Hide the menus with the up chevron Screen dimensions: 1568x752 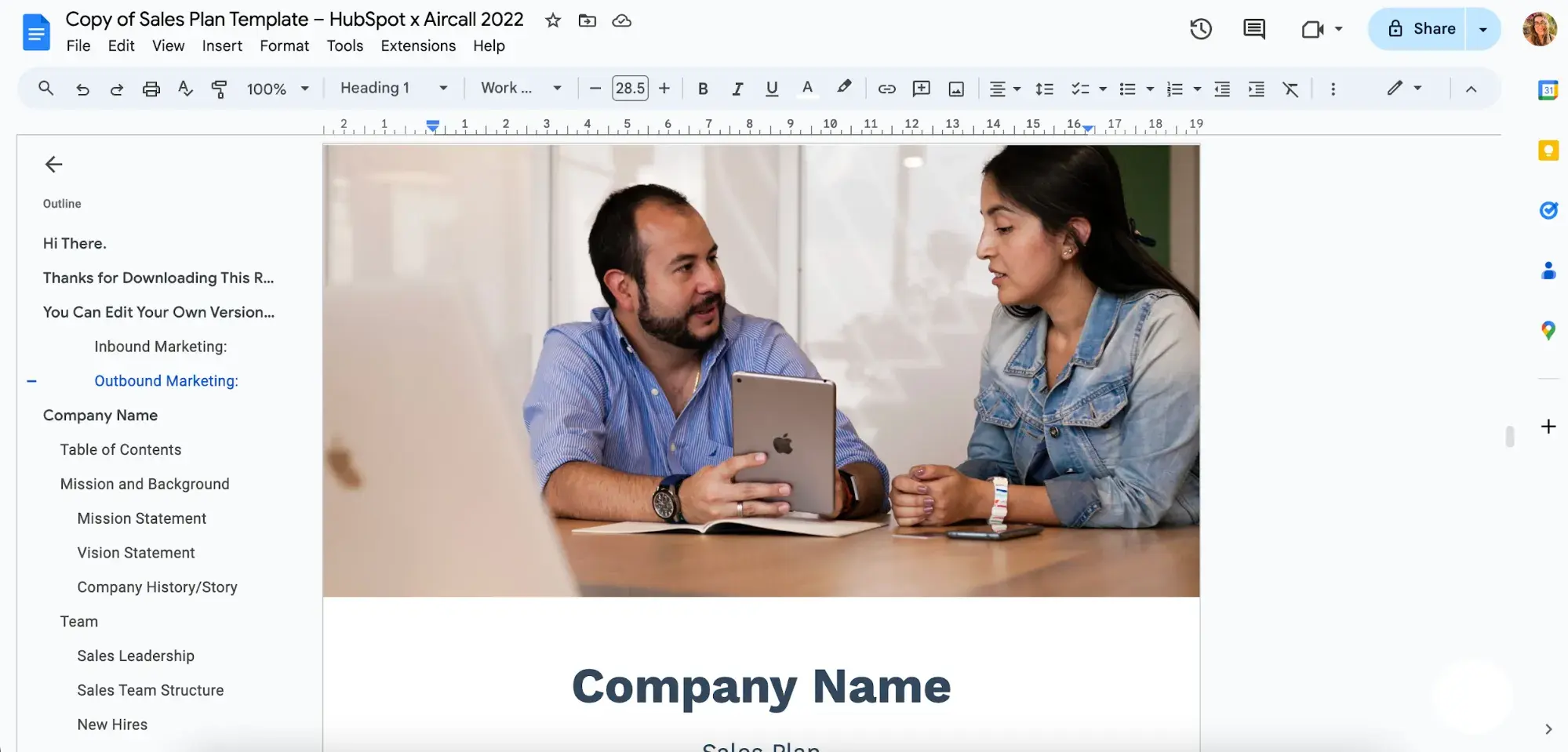pos(1471,89)
